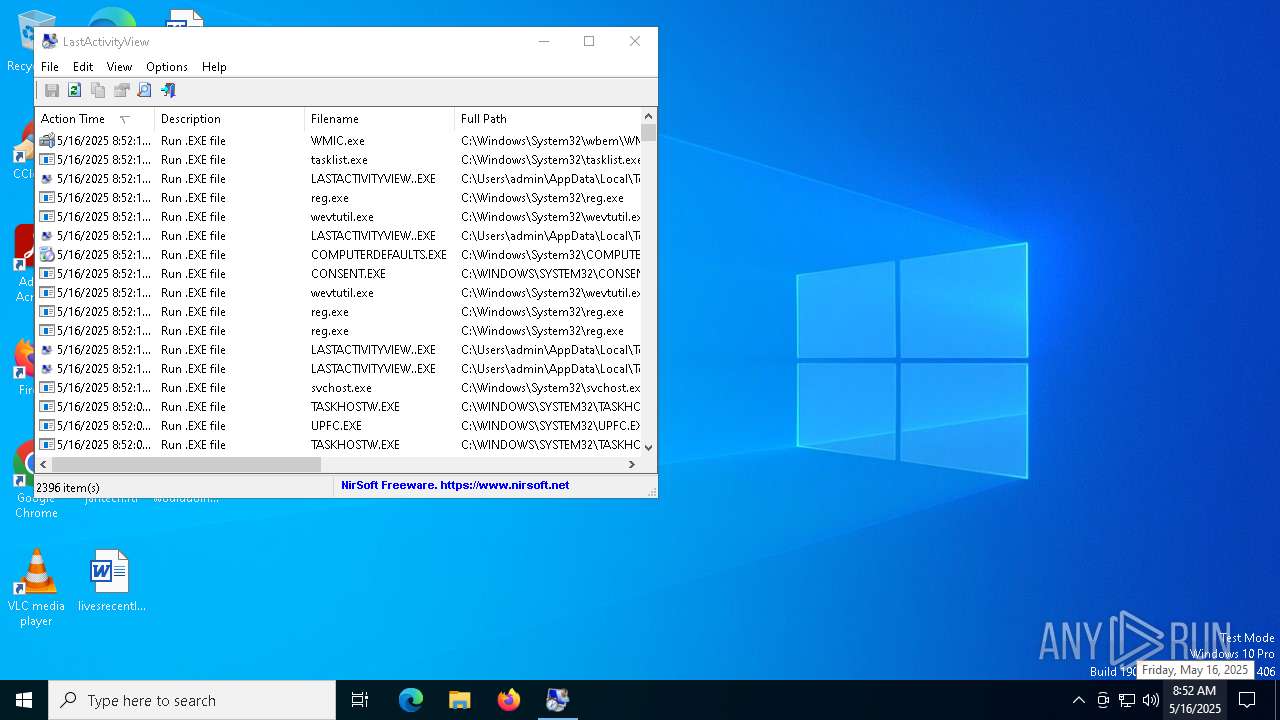Sort by the Action Time column header
The height and width of the screenshot is (720, 1280).
95,119
